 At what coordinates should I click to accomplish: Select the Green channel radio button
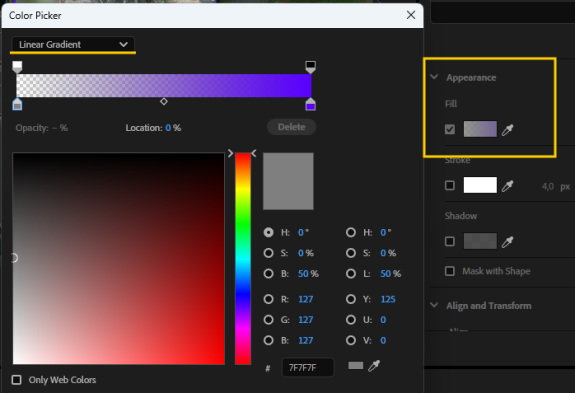pos(268,320)
